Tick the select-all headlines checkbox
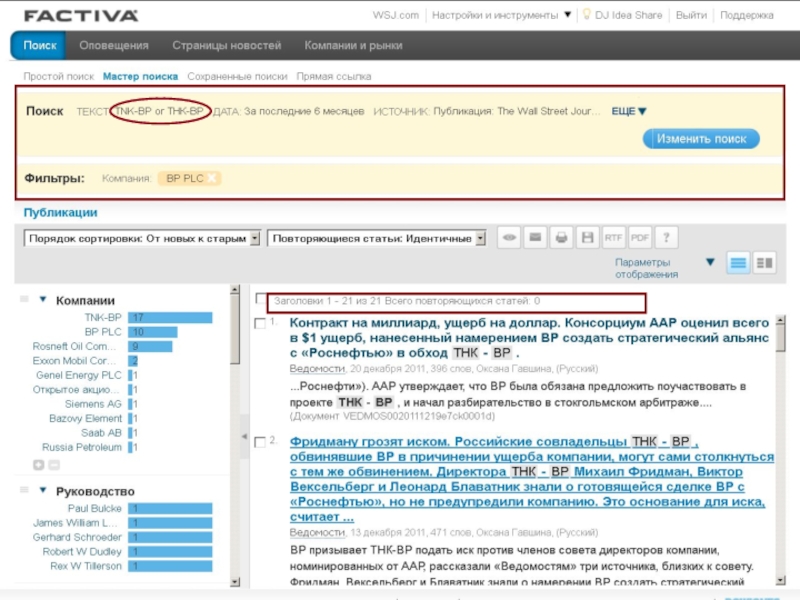800x600 pixels. point(260,298)
